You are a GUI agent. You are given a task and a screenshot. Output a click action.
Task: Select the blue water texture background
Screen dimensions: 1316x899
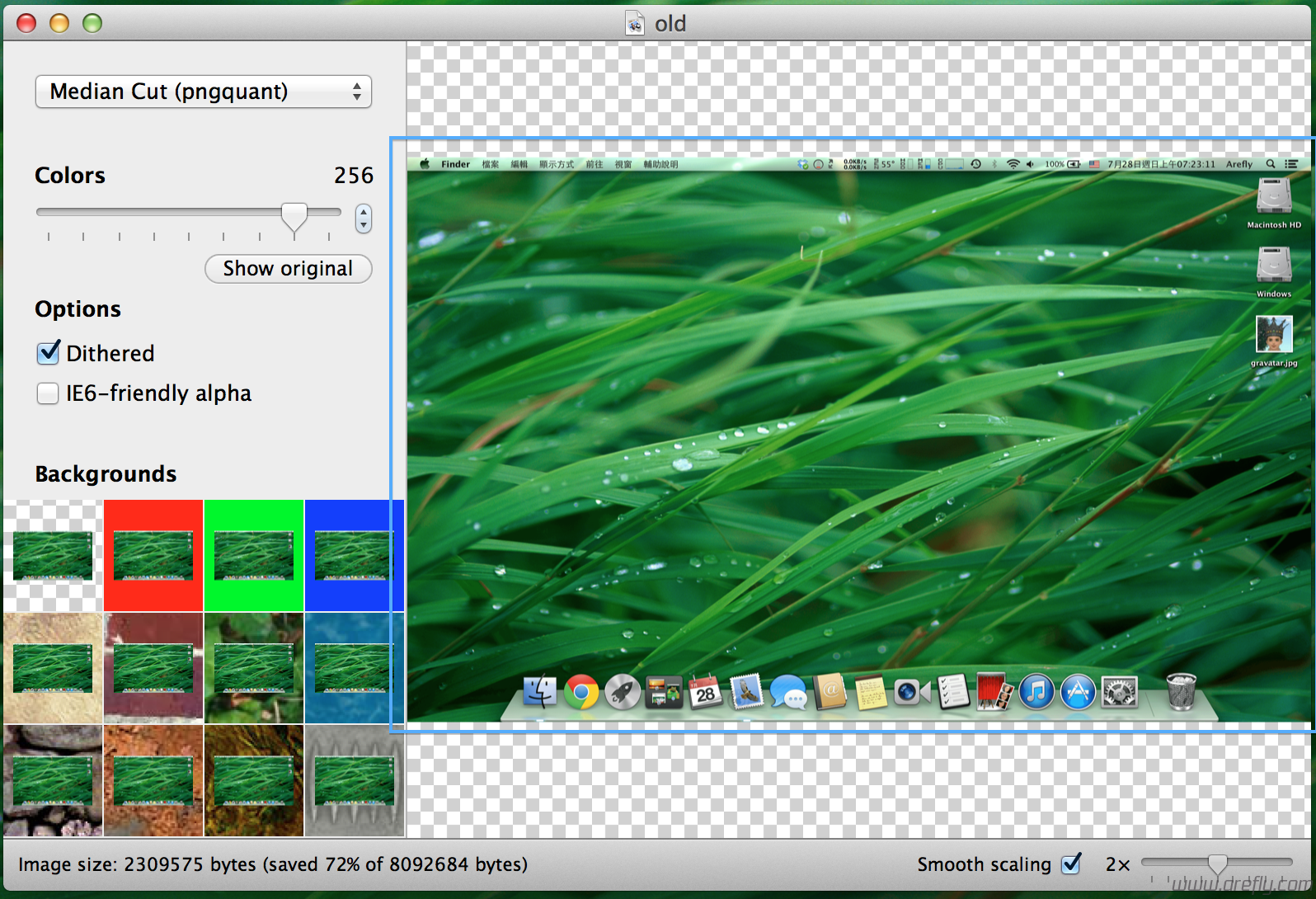click(x=354, y=668)
